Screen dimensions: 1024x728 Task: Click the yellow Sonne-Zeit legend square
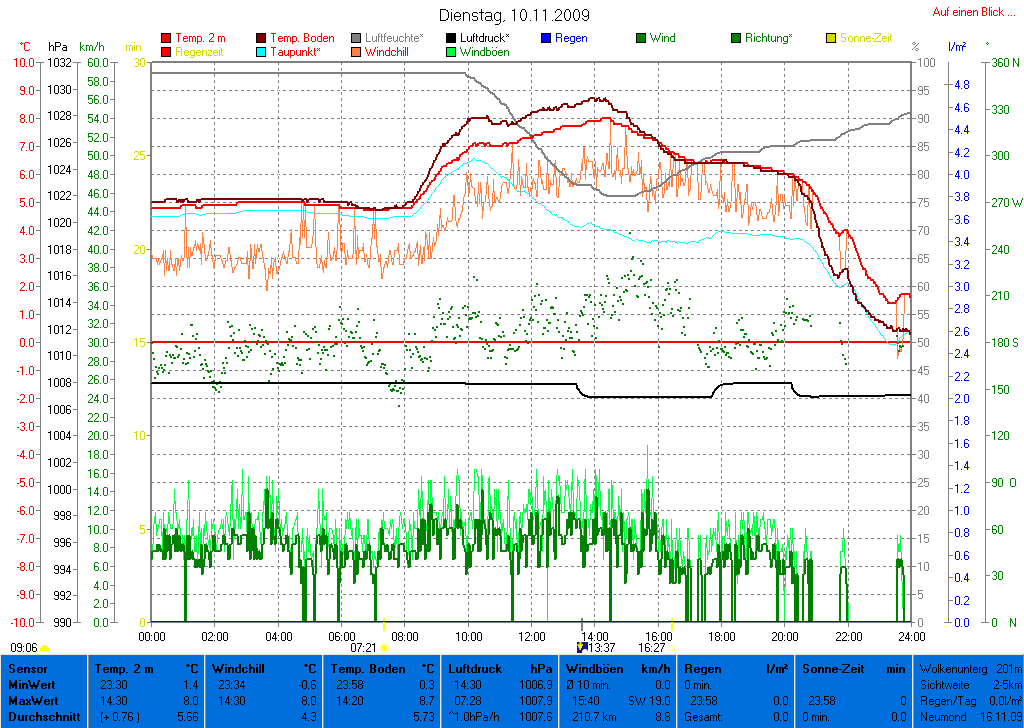831,38
